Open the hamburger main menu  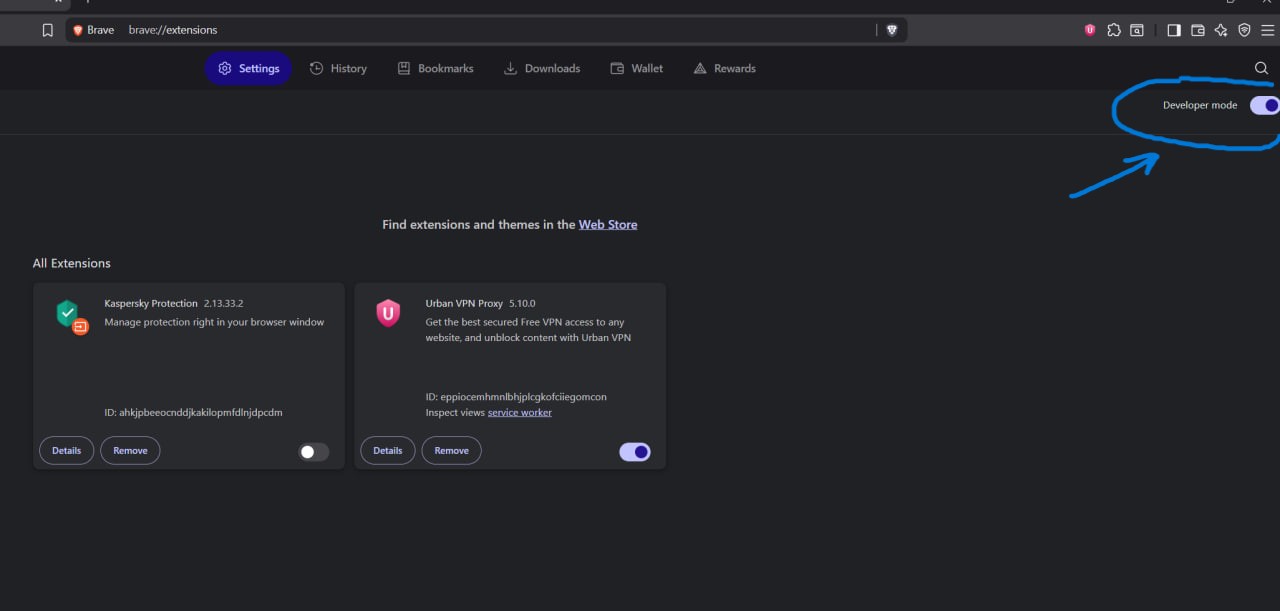coord(1267,30)
